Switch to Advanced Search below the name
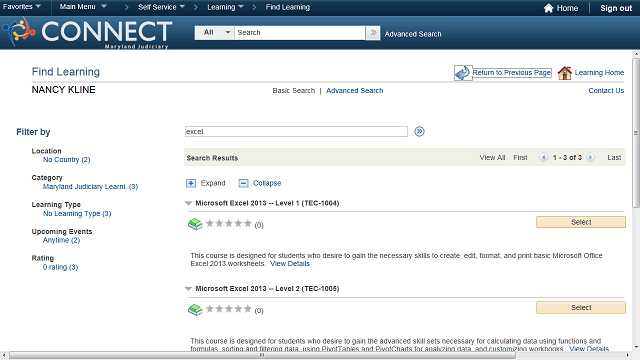Viewport: 640px width, 360px height. point(354,91)
